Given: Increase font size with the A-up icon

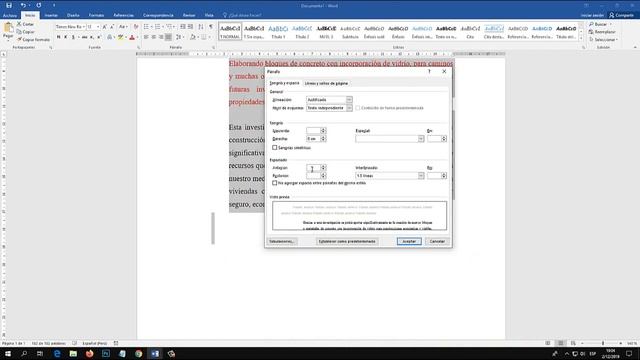Looking at the screenshot, I should point(104,27).
